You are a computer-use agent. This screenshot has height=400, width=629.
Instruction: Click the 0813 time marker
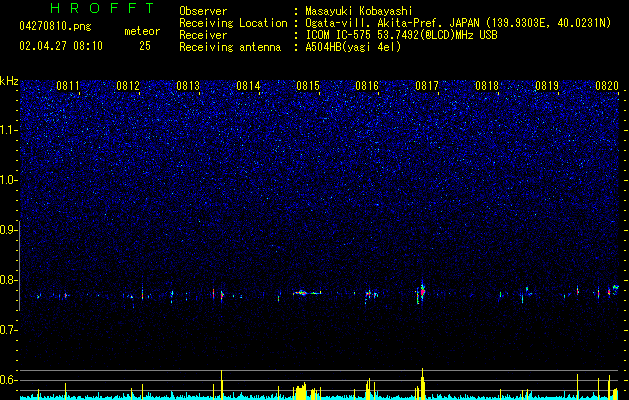click(188, 86)
